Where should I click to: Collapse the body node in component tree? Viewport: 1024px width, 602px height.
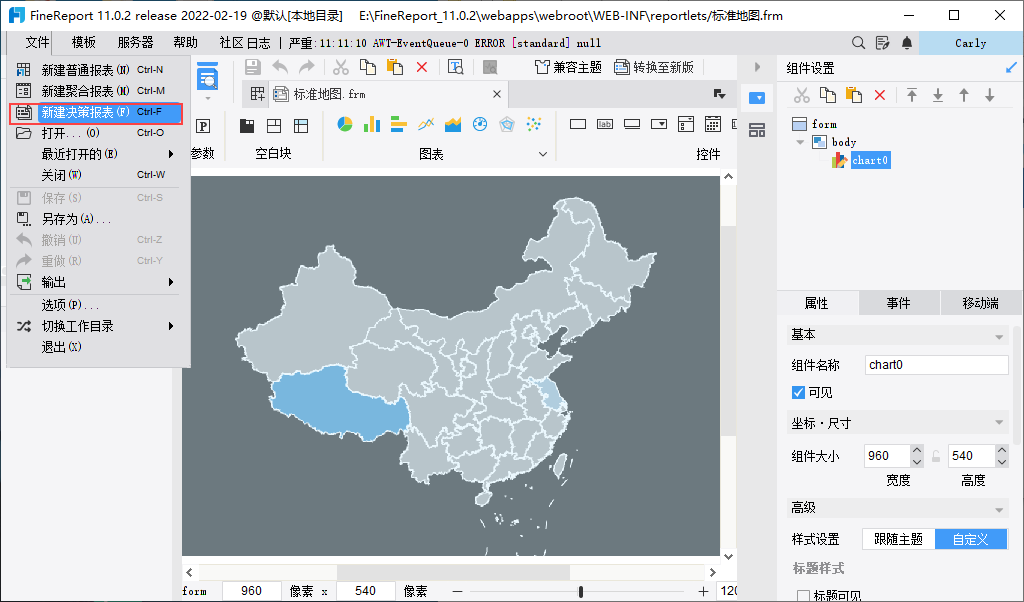[800, 142]
